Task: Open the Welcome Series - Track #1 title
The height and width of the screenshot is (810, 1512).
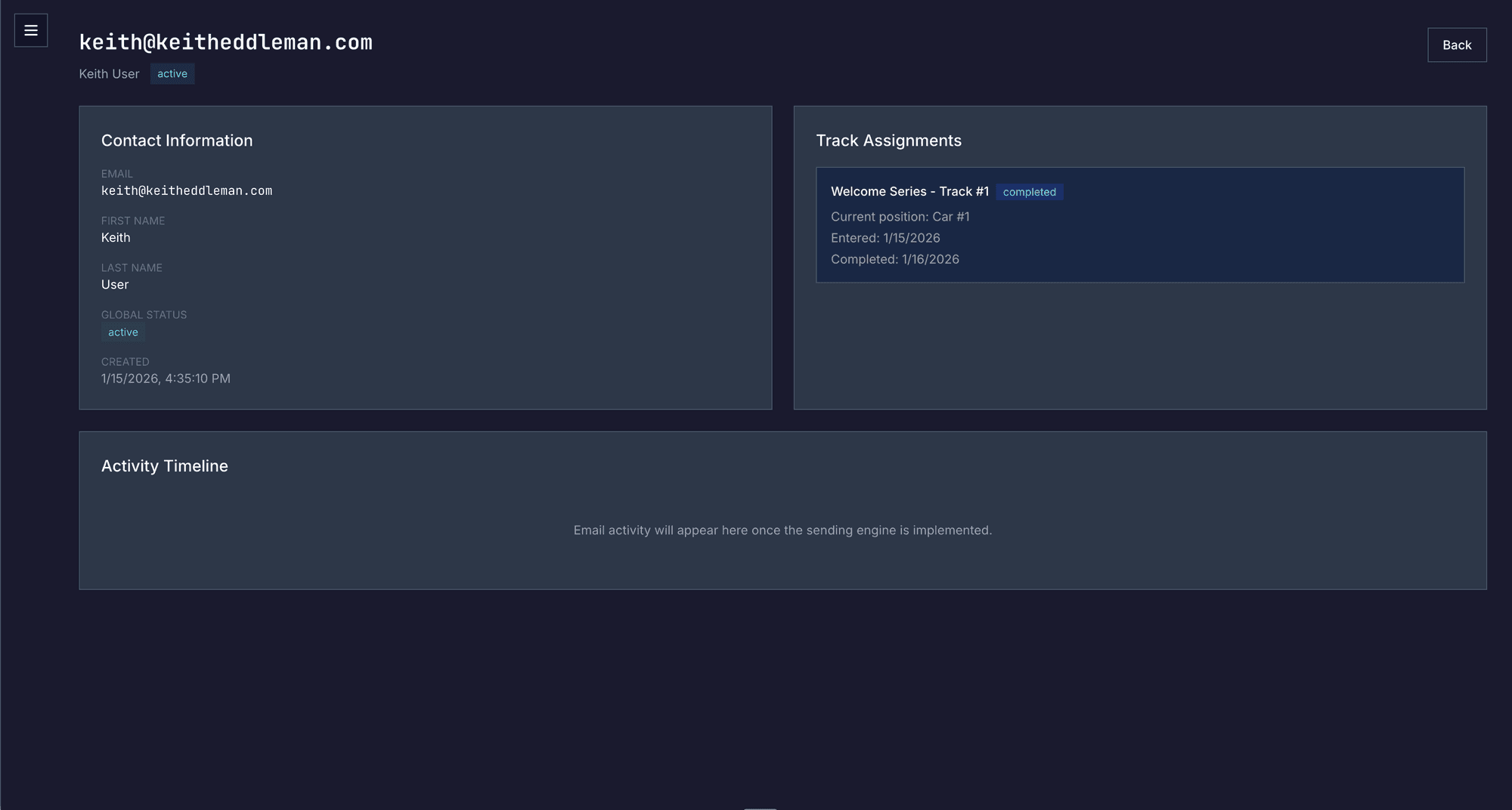Action: (909, 192)
